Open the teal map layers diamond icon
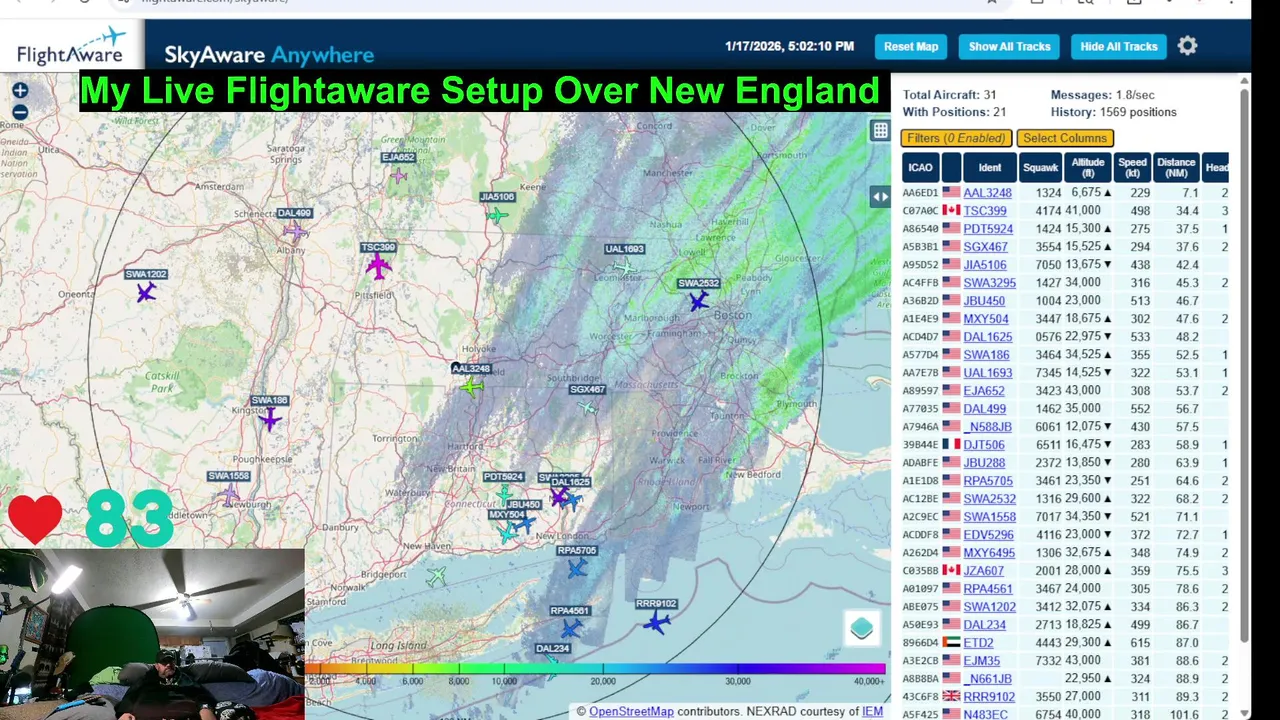The height and width of the screenshot is (720, 1280). pyautogui.click(x=862, y=628)
